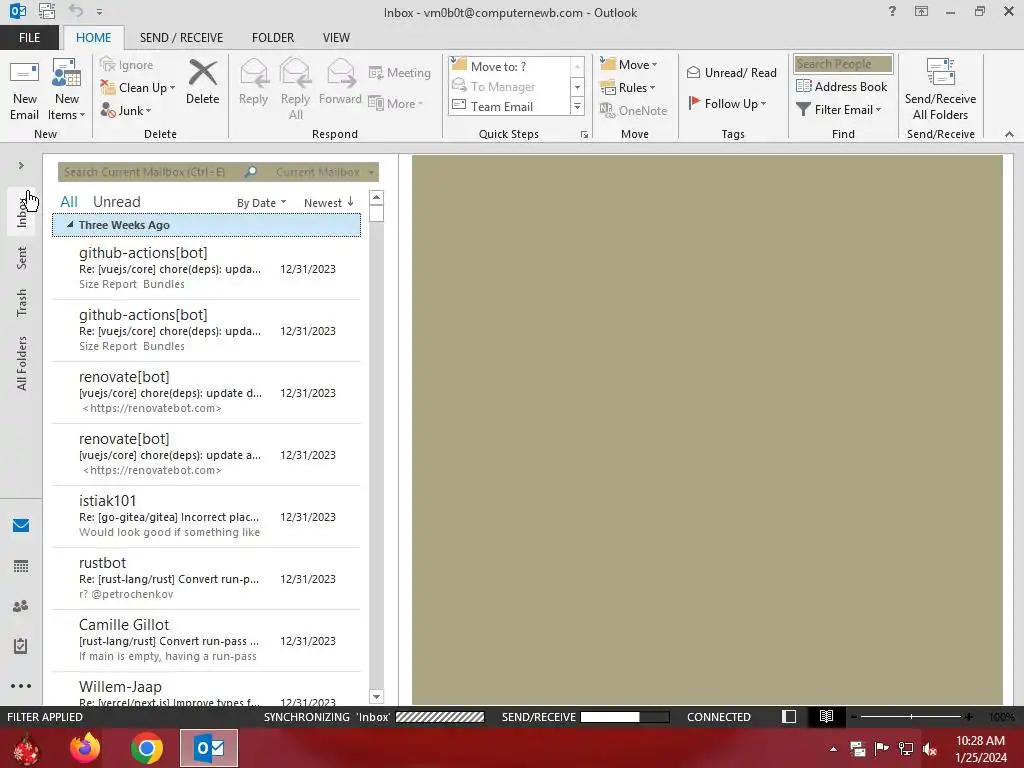Open istiak101 go-gitea email
Viewport: 1024px width, 768px height.
click(x=206, y=516)
